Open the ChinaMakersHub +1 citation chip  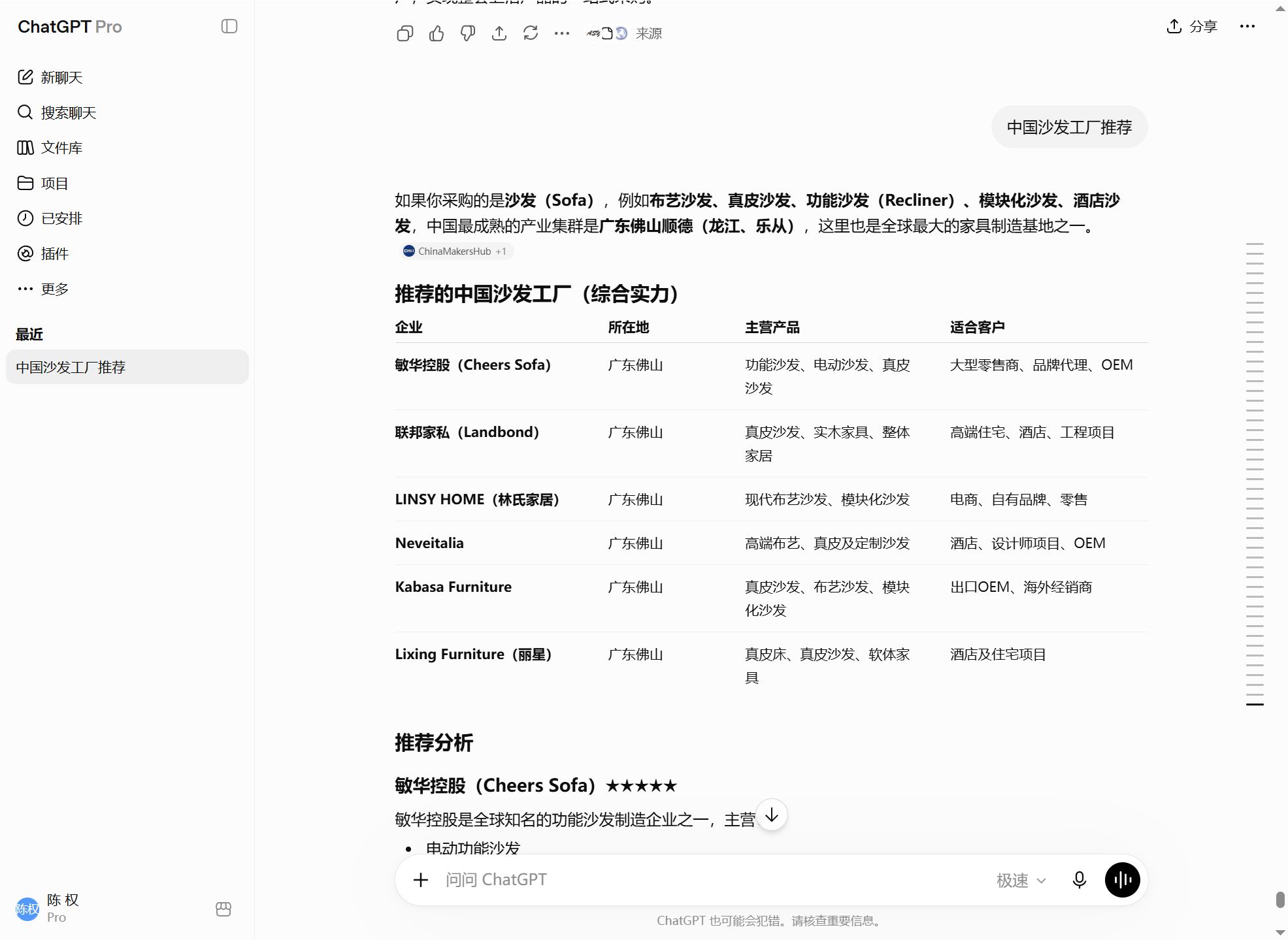coord(456,251)
